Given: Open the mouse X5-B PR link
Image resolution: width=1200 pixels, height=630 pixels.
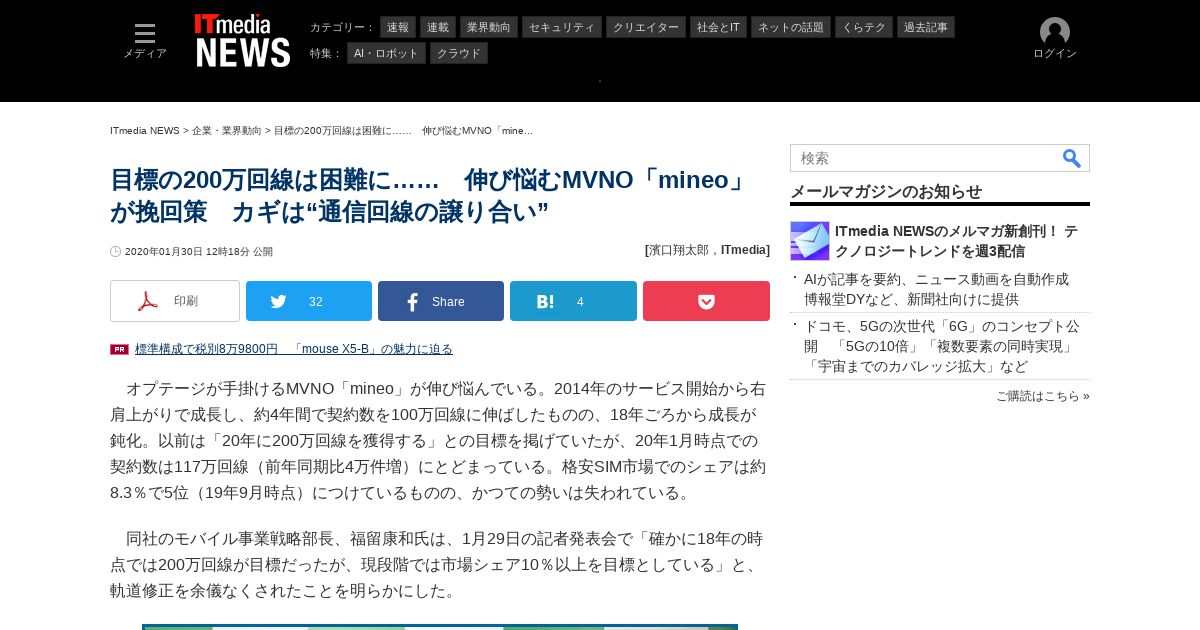Looking at the screenshot, I should (x=294, y=349).
